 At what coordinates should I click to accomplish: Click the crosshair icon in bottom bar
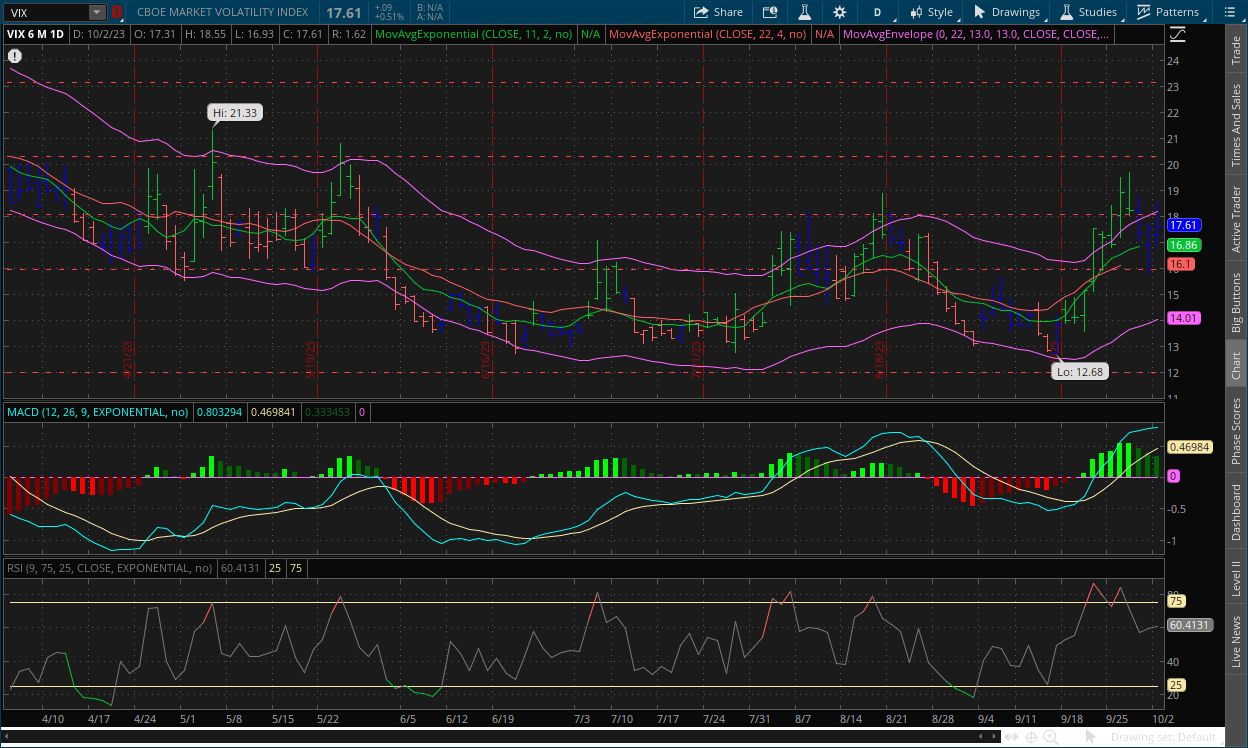pos(1030,738)
